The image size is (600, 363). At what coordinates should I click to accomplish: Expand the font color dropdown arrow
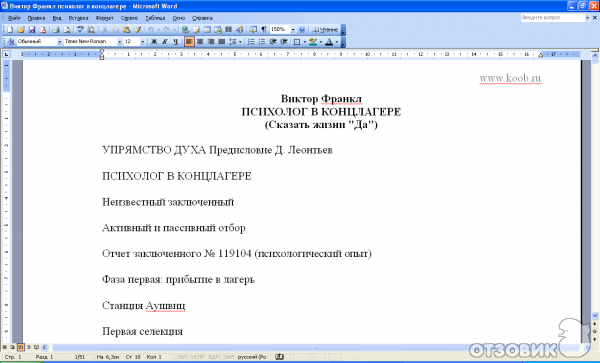337,42
